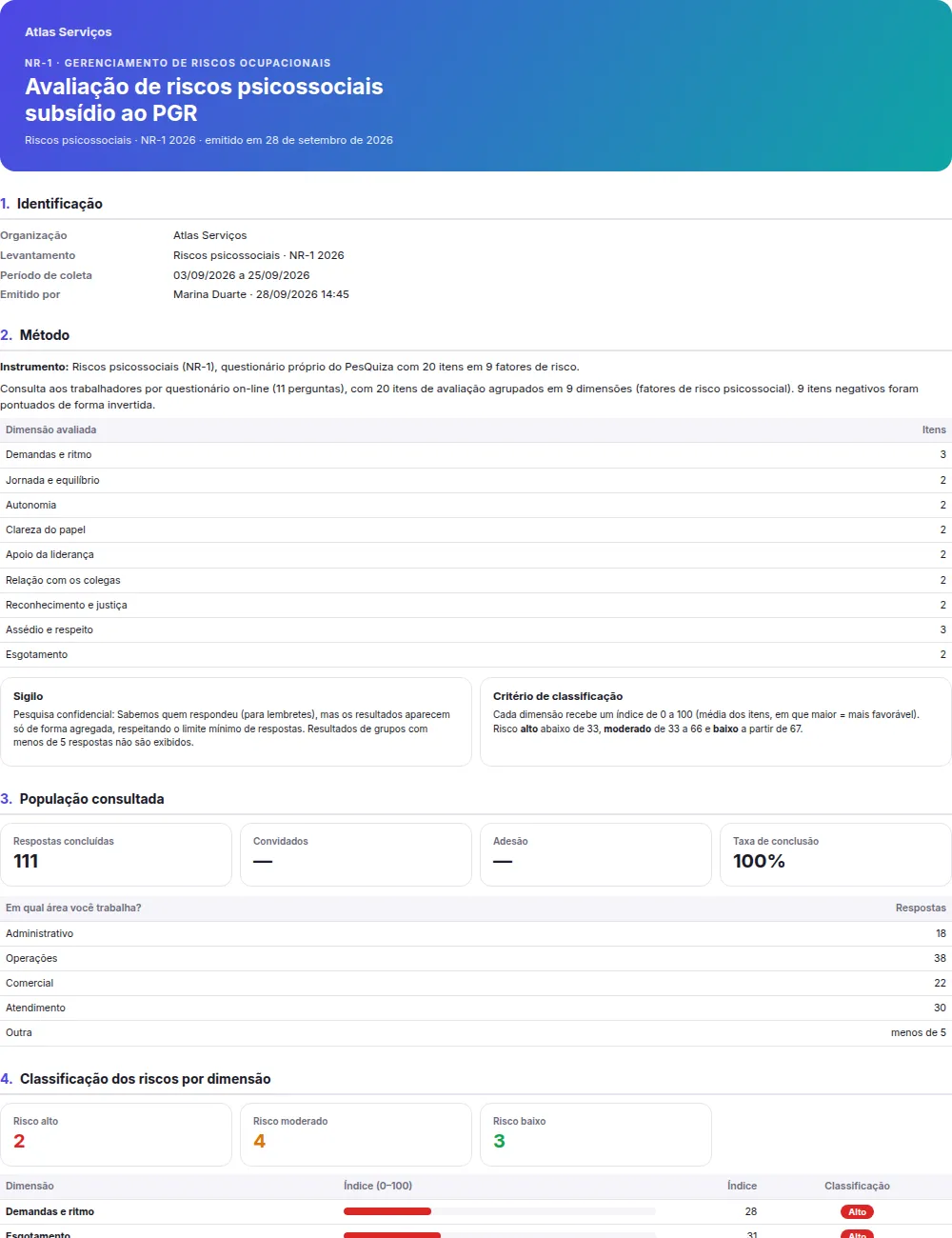Click the 'Risco moderado' card showing 4
The width and height of the screenshot is (952, 1238).
tap(356, 1134)
